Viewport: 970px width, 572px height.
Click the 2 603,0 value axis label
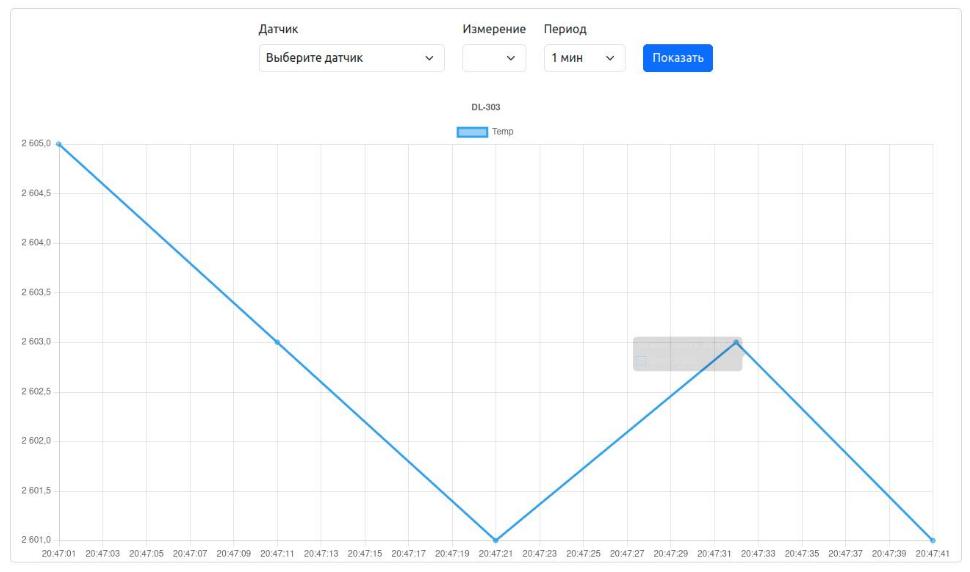point(35,342)
